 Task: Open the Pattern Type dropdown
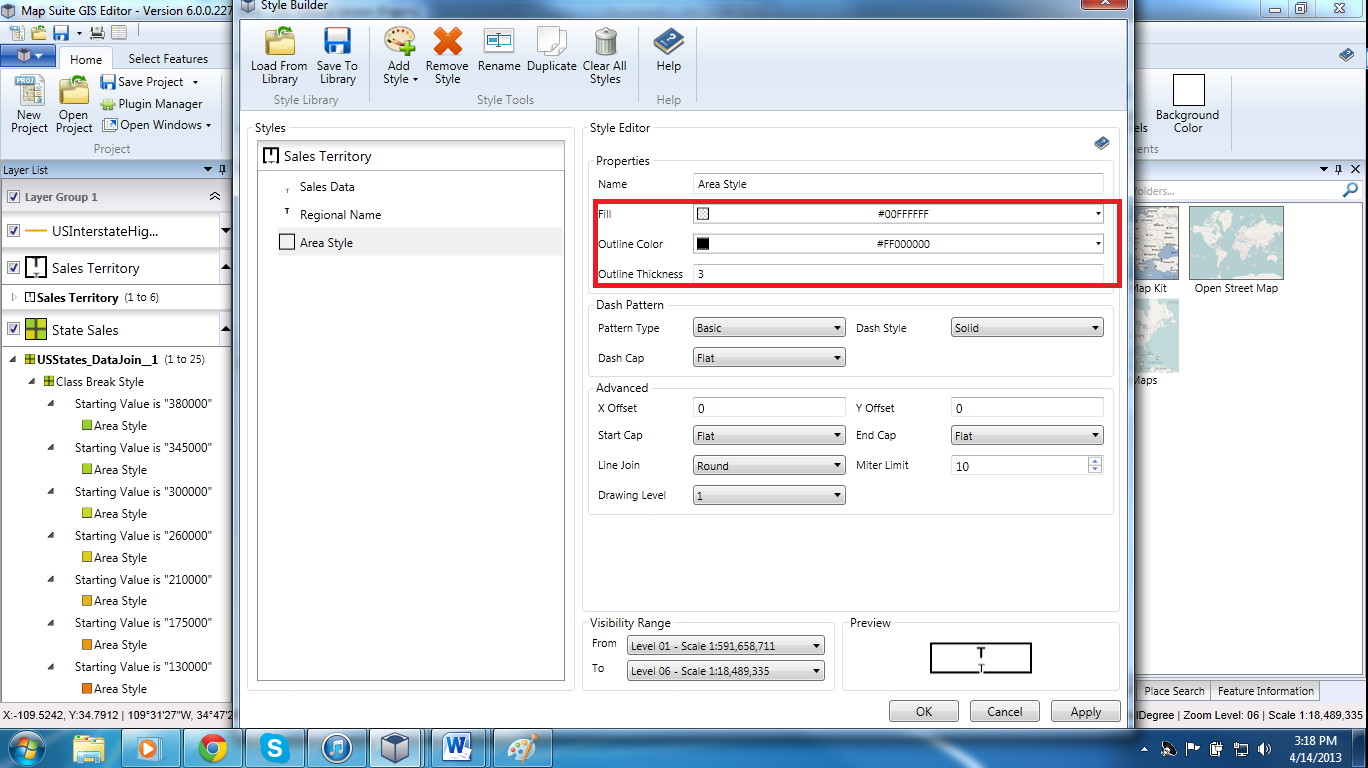(x=768, y=328)
